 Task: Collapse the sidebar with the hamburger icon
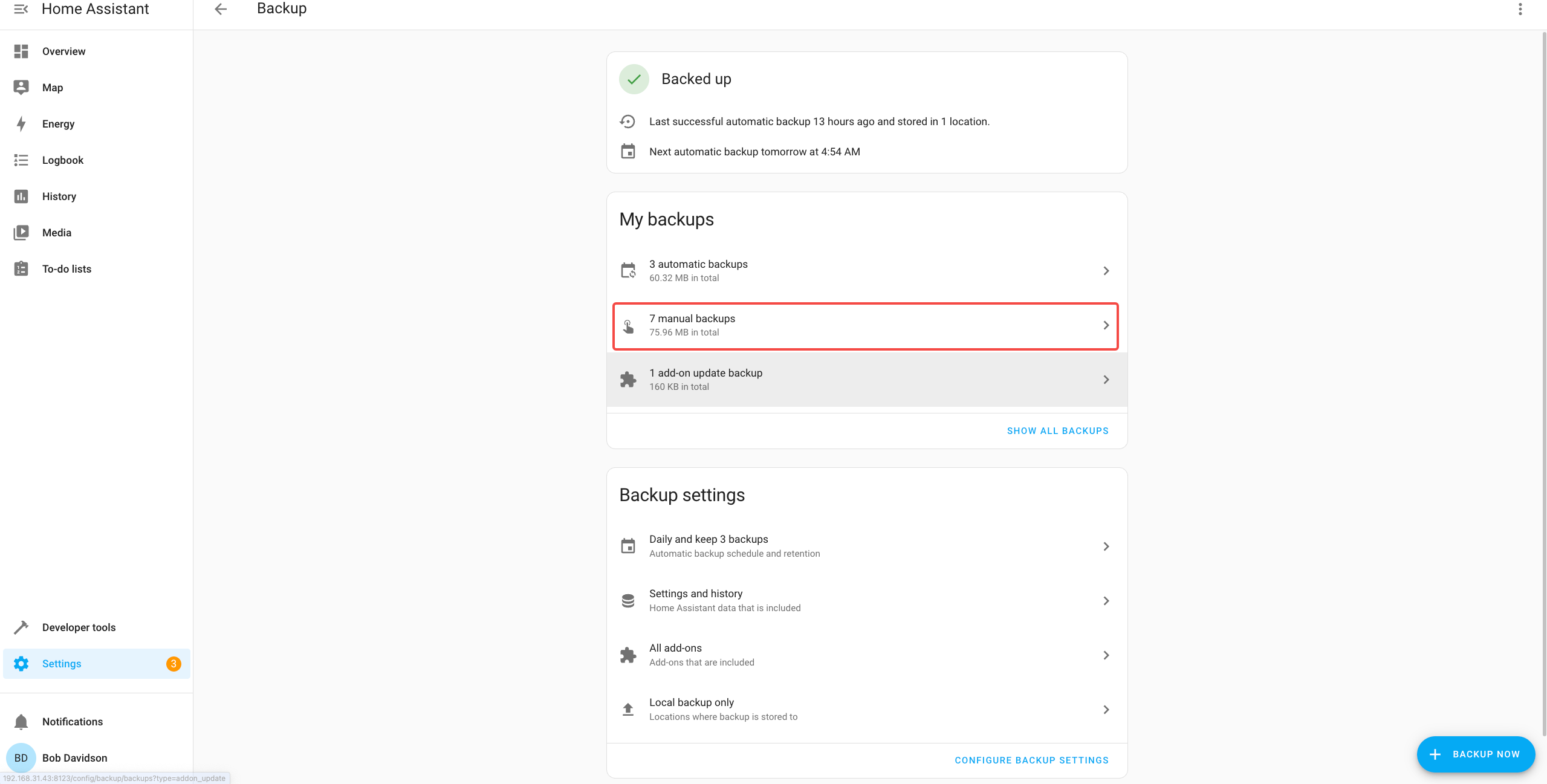(x=21, y=9)
